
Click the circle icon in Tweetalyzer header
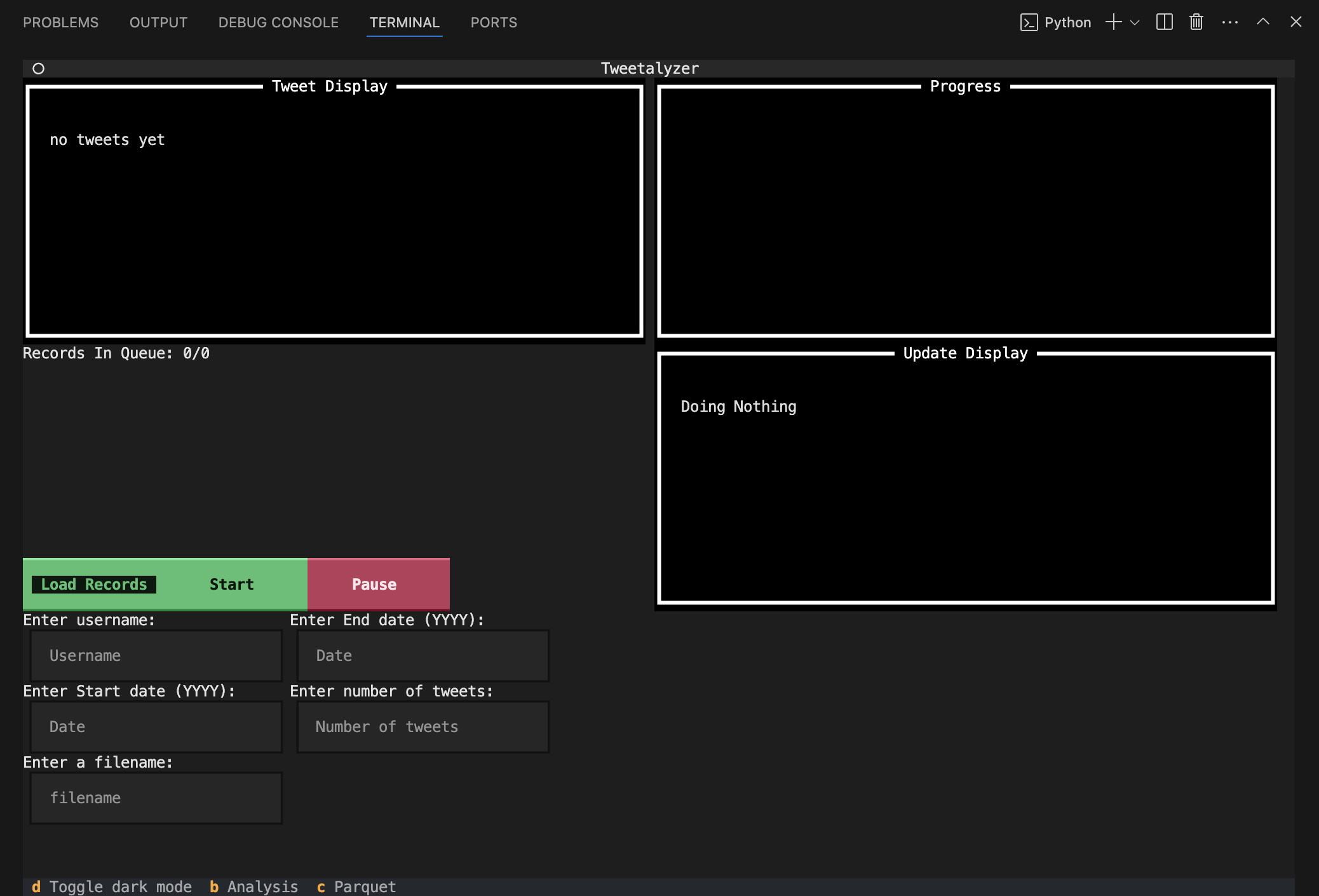click(39, 69)
